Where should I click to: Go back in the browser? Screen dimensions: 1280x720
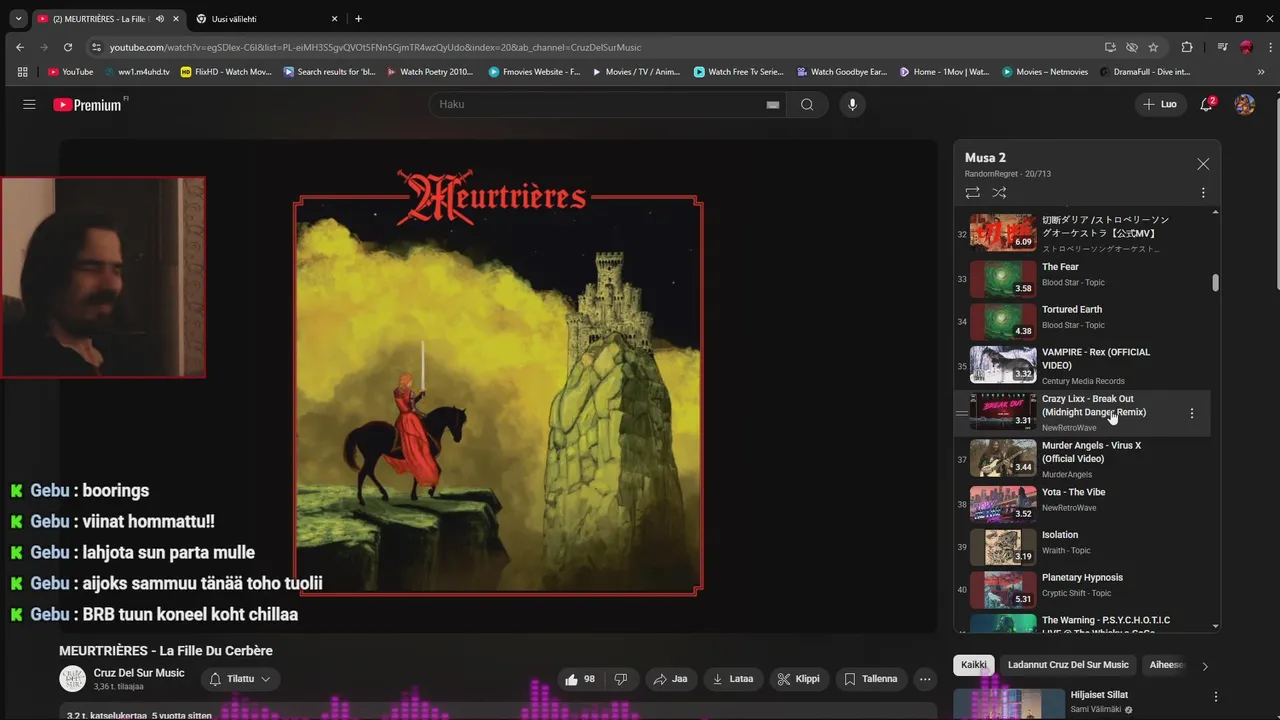click(20, 47)
